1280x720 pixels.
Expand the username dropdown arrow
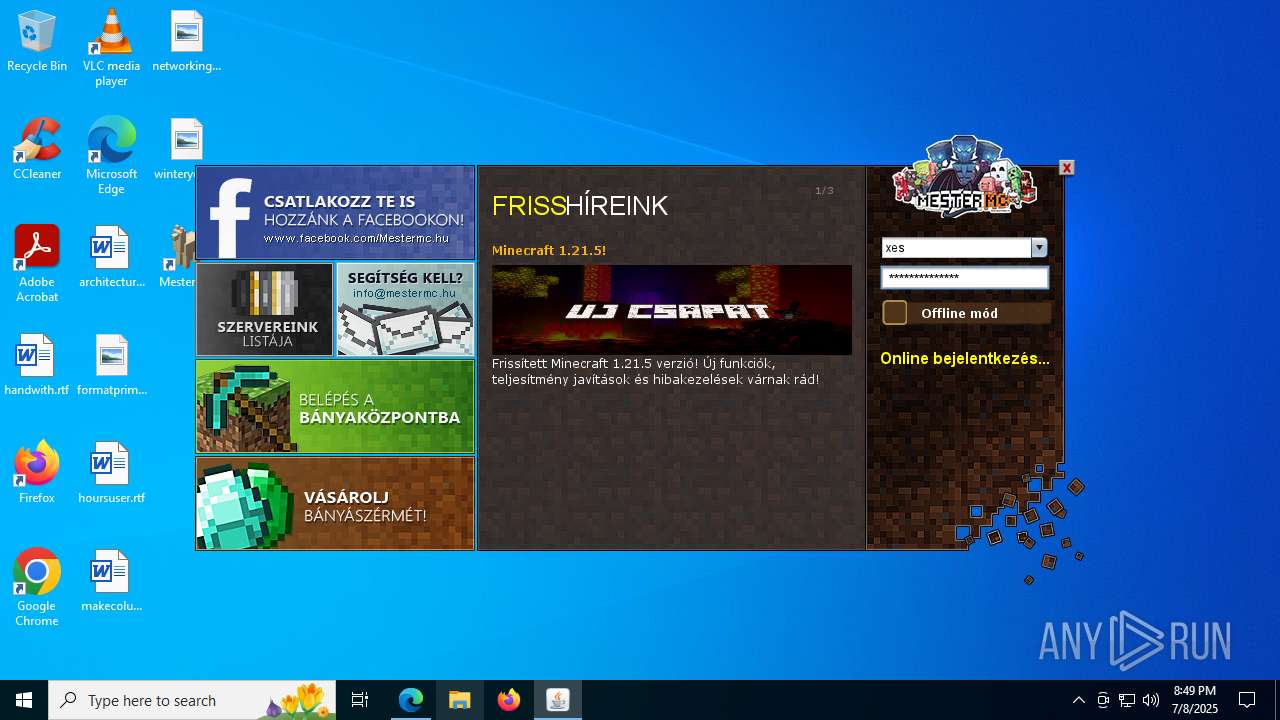[x=1039, y=248]
